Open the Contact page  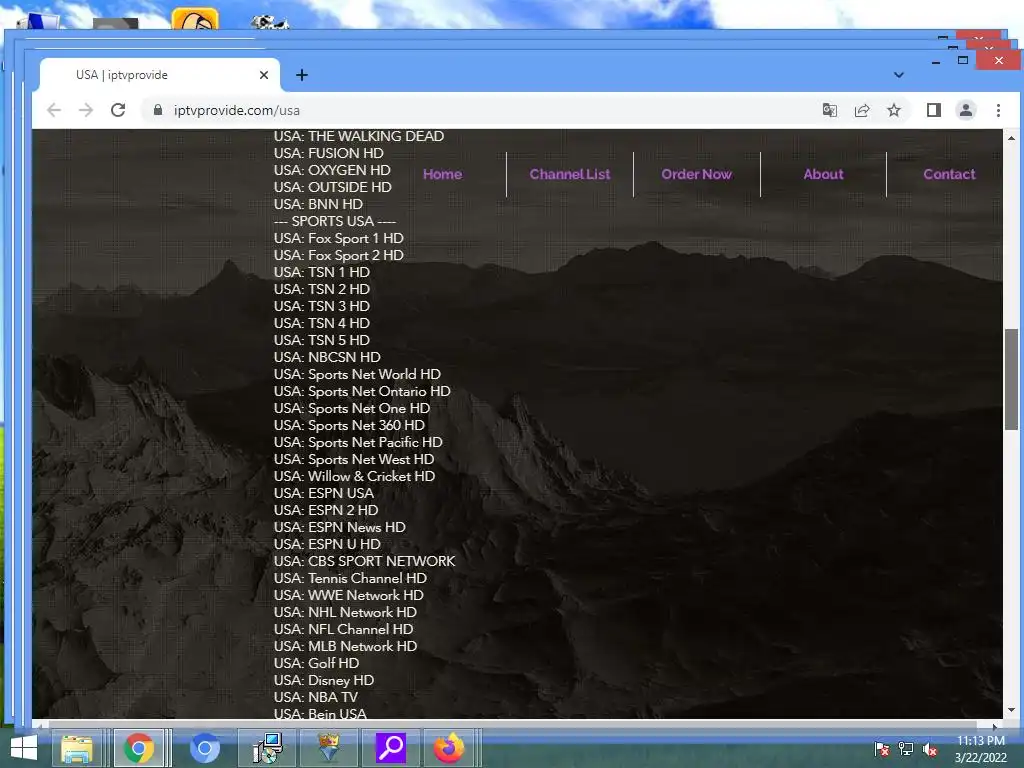coord(949,174)
